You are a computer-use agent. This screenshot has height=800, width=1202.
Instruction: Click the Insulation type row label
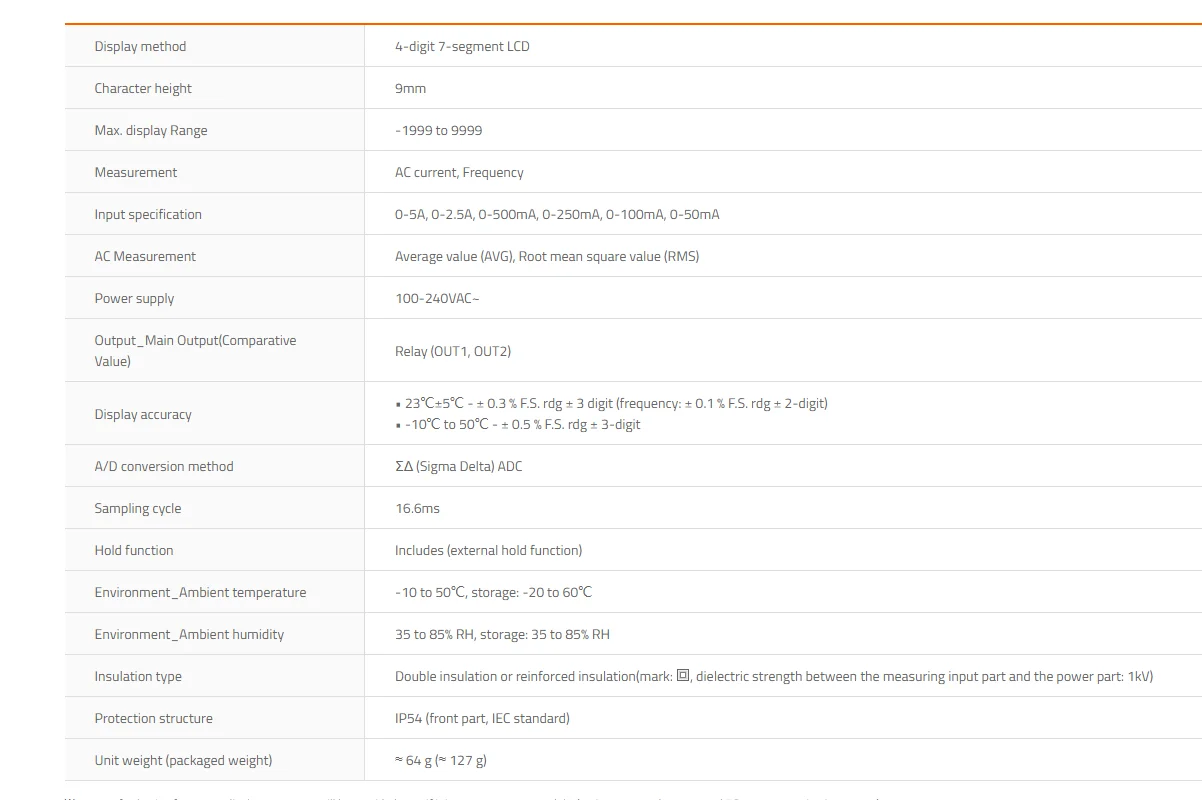pyautogui.click(x=138, y=676)
